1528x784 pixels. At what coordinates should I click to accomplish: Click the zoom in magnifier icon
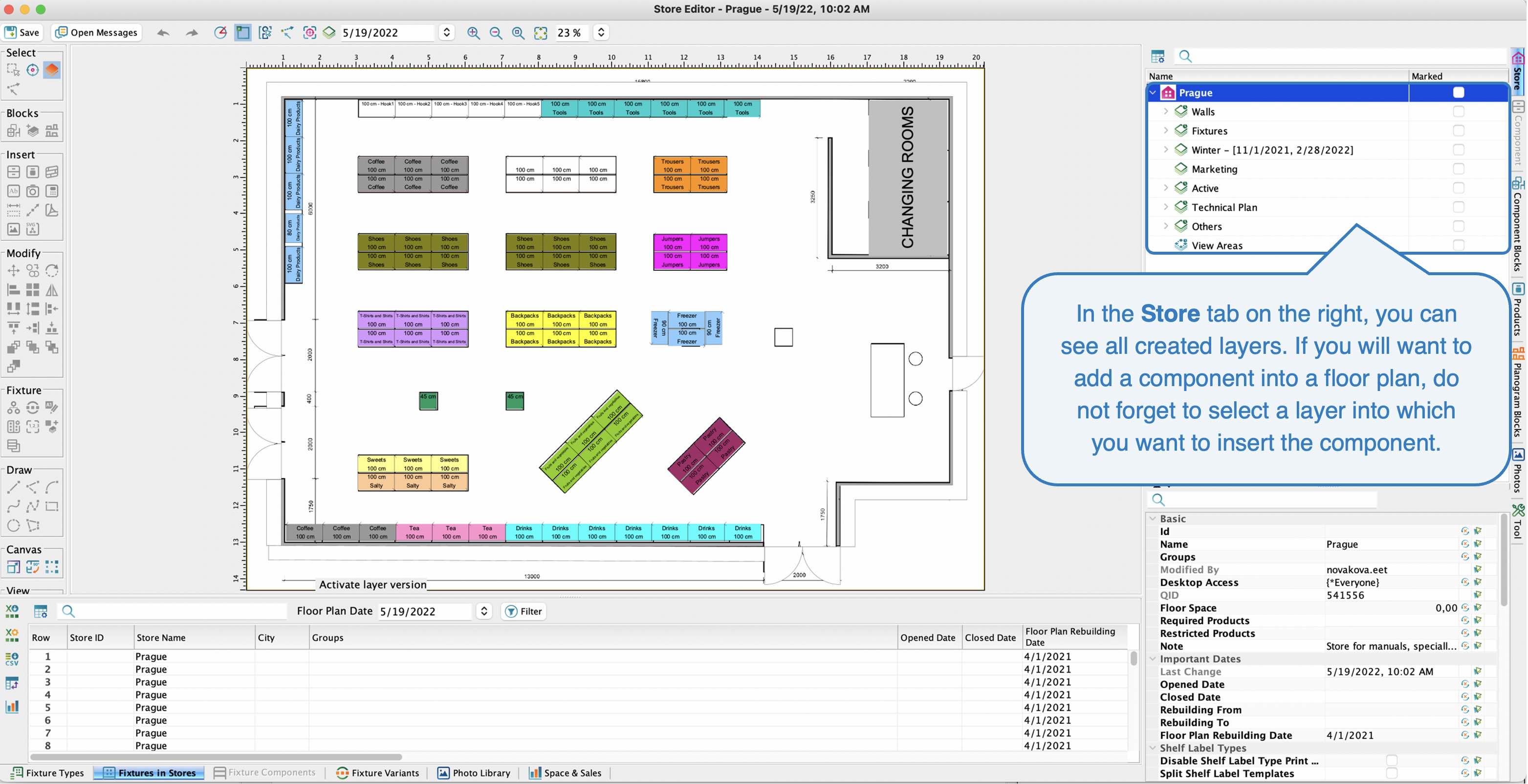(x=473, y=33)
